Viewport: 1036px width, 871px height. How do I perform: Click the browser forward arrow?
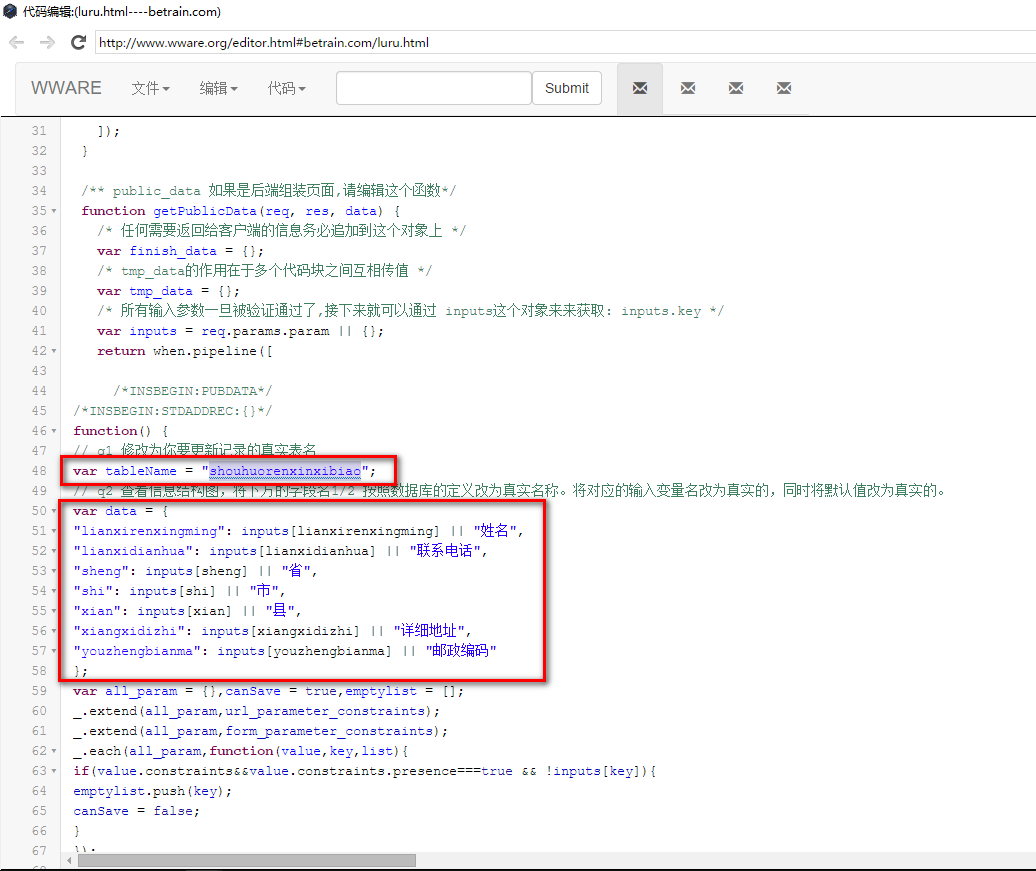[47, 43]
